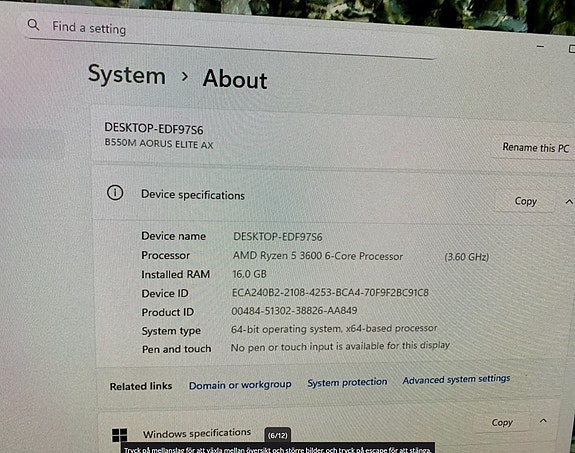This screenshot has height=453, width=575.
Task: Click the About breadcrumb title
Action: pos(235,79)
